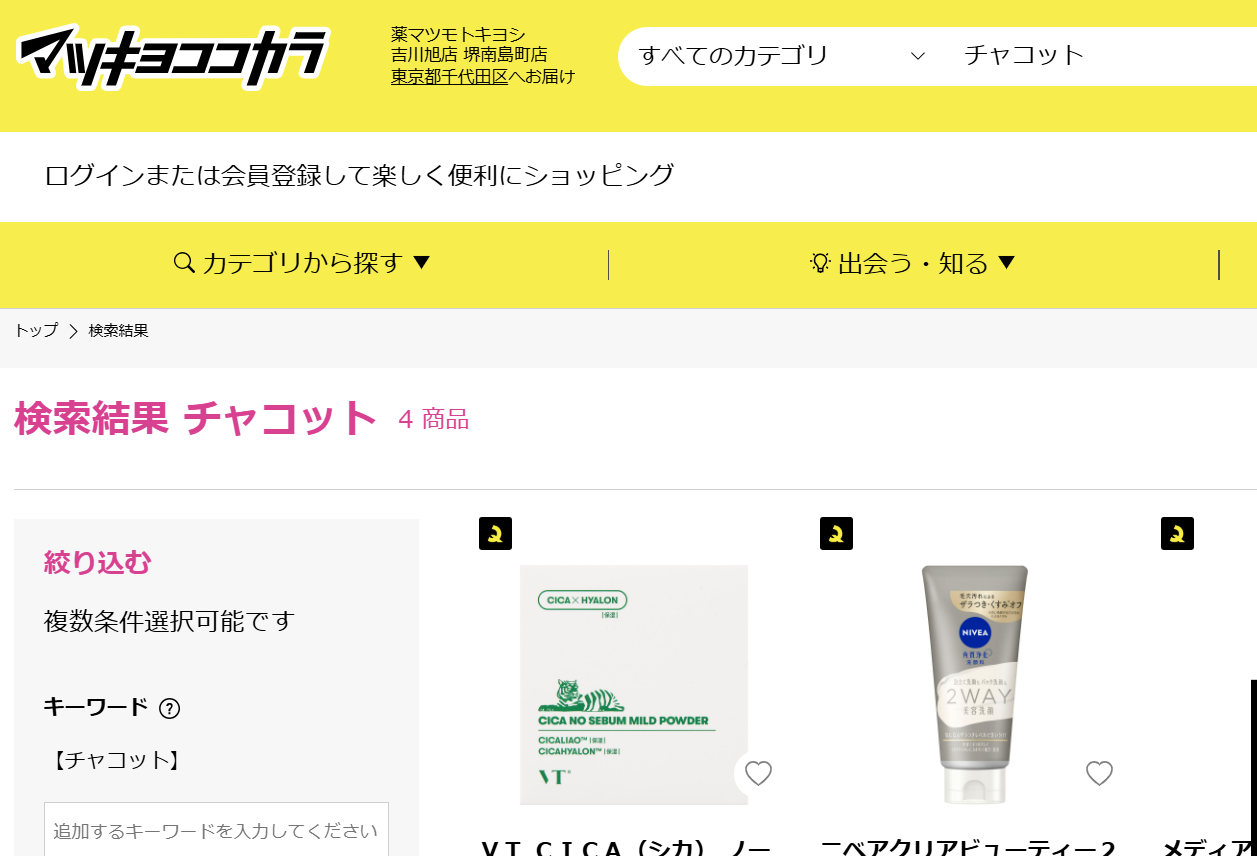Open the keyword help question mark icon
1257x856 pixels.
170,708
